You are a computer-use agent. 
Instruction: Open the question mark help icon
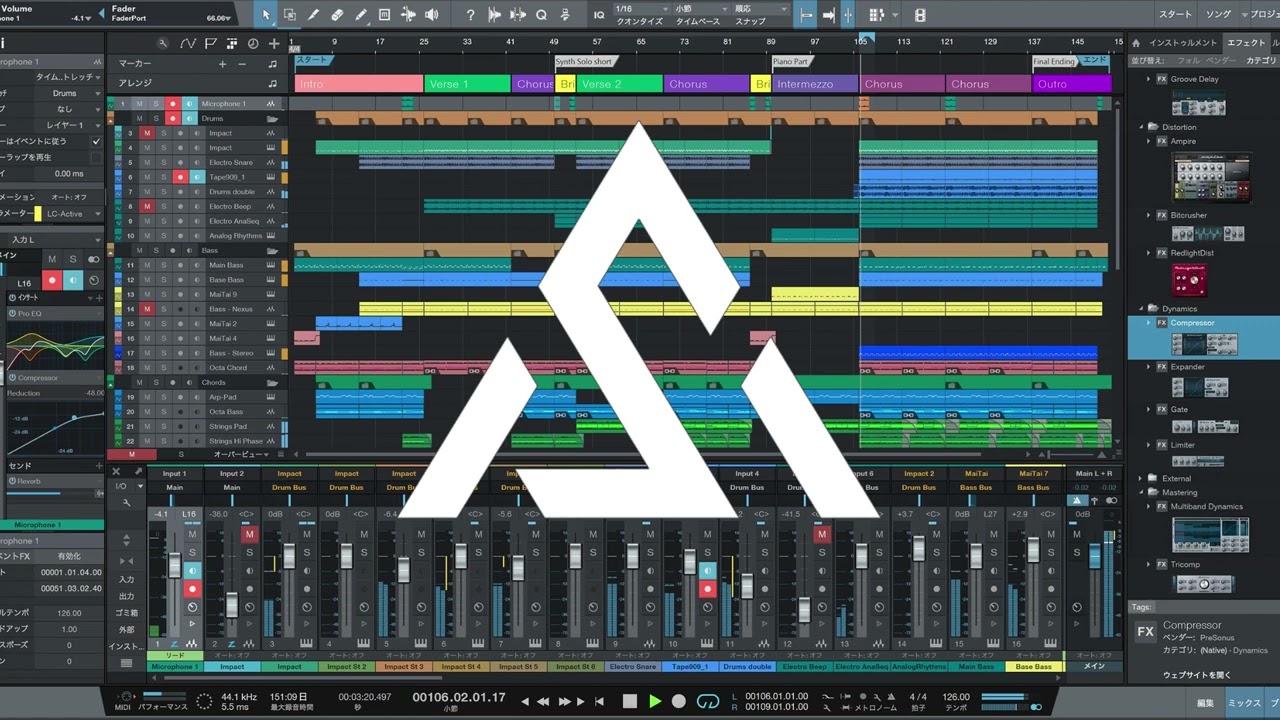(471, 15)
